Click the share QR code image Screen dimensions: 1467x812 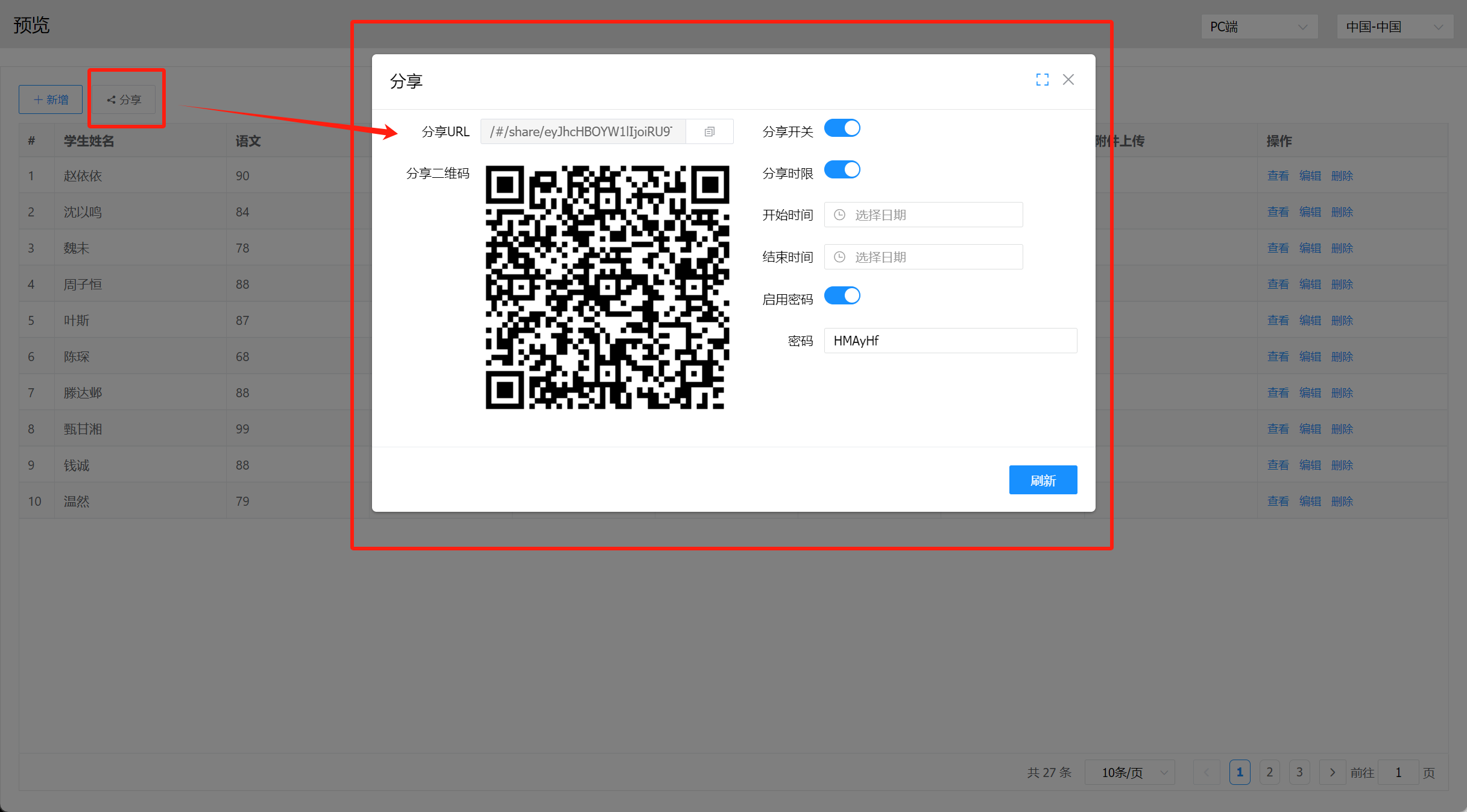tap(607, 288)
